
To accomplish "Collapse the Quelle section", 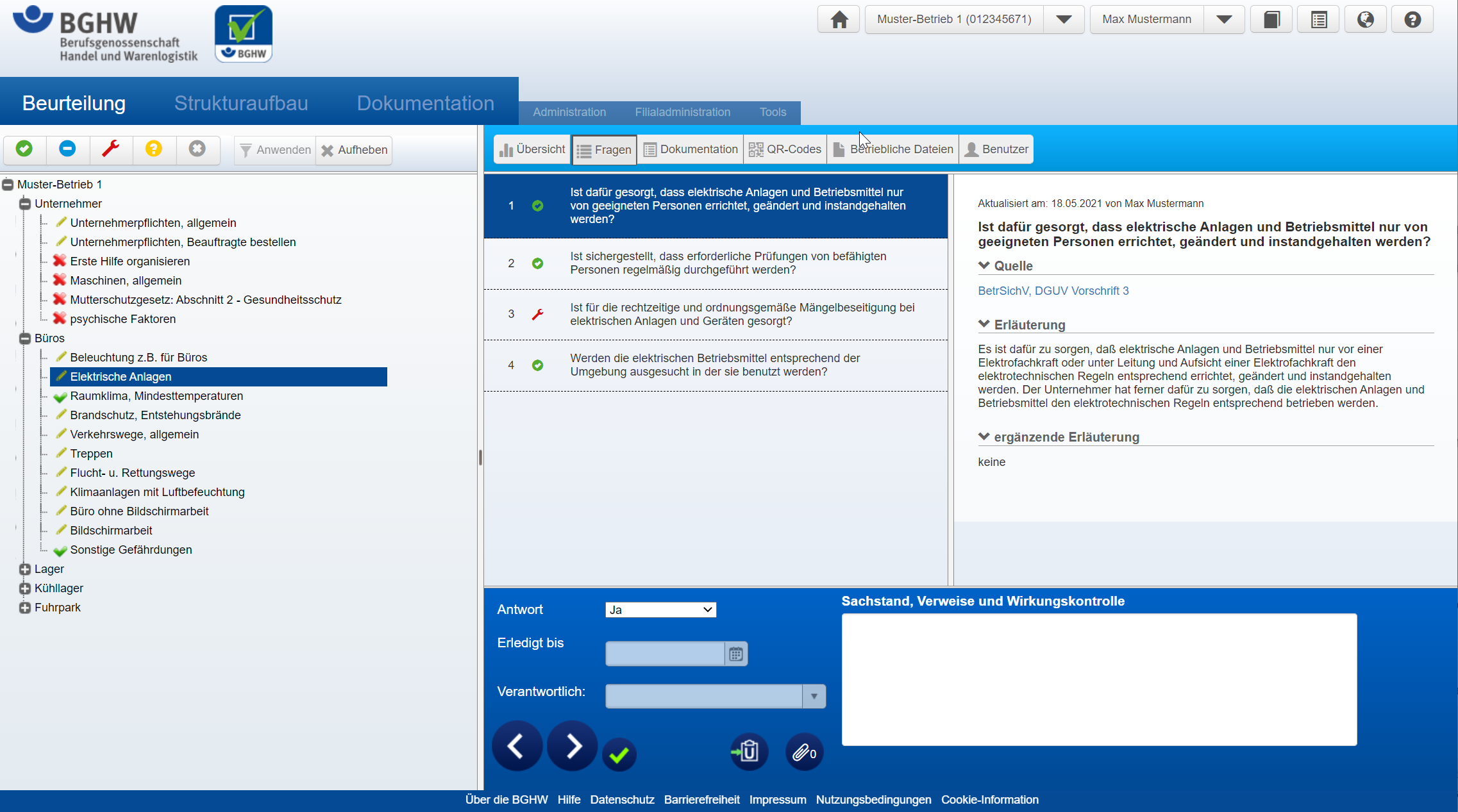I will [x=984, y=265].
